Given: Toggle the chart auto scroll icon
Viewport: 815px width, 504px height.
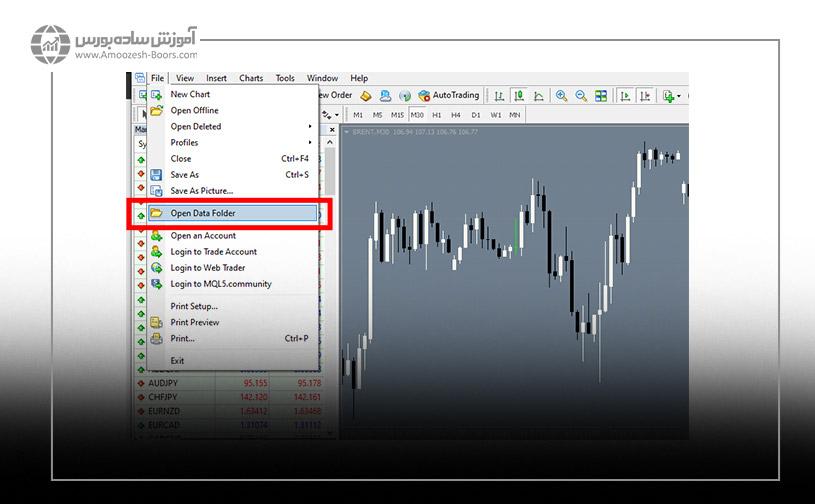Looking at the screenshot, I should coord(625,96).
